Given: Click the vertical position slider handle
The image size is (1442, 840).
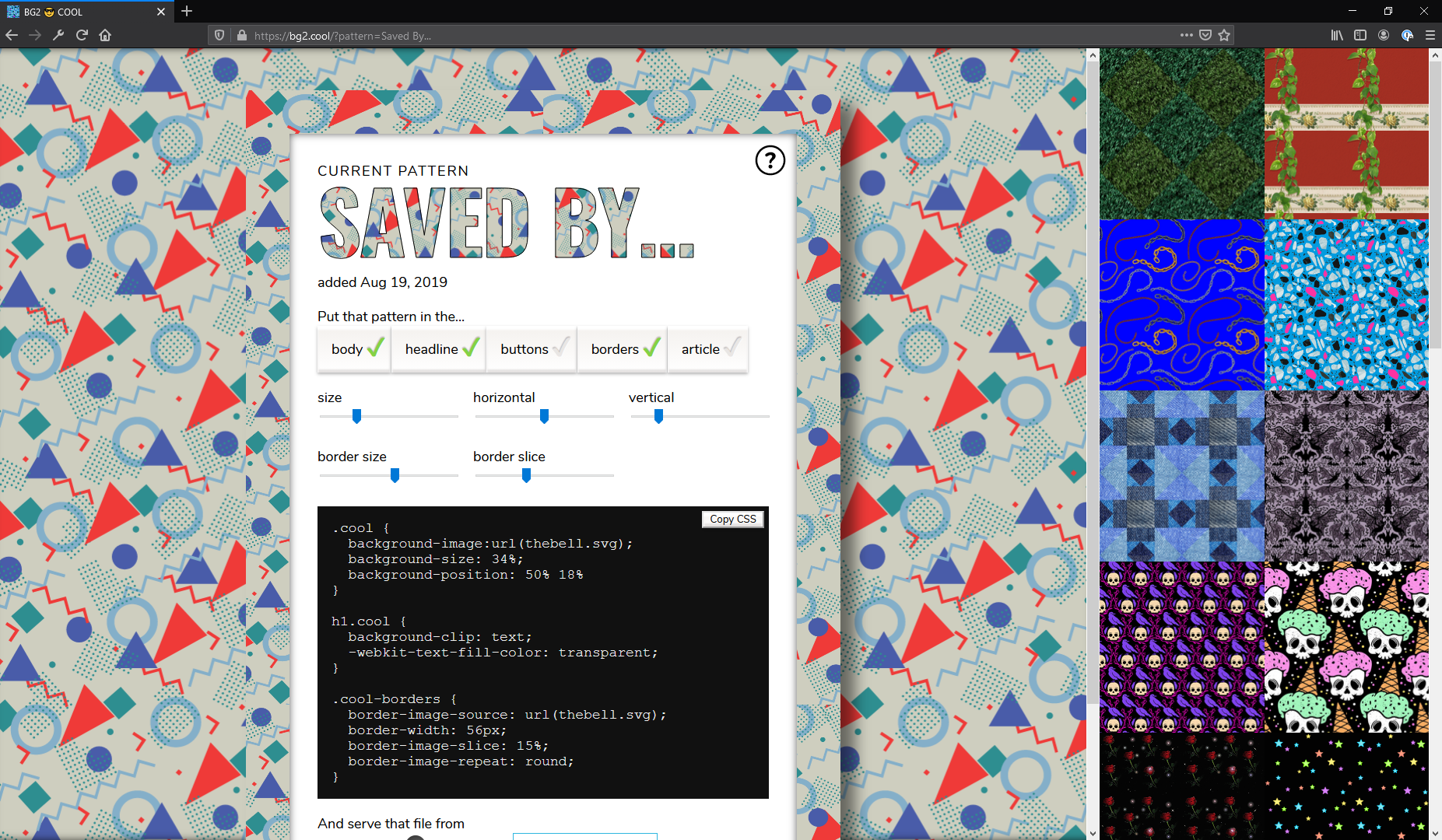Looking at the screenshot, I should pyautogui.click(x=658, y=416).
